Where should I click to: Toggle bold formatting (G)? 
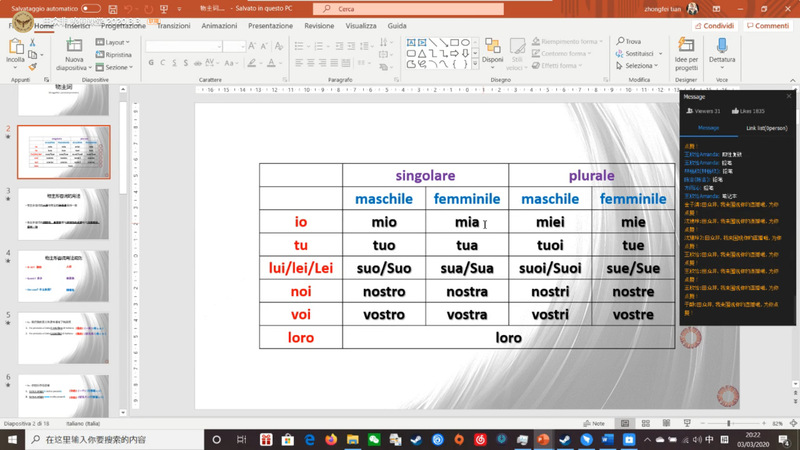pyautogui.click(x=151, y=63)
